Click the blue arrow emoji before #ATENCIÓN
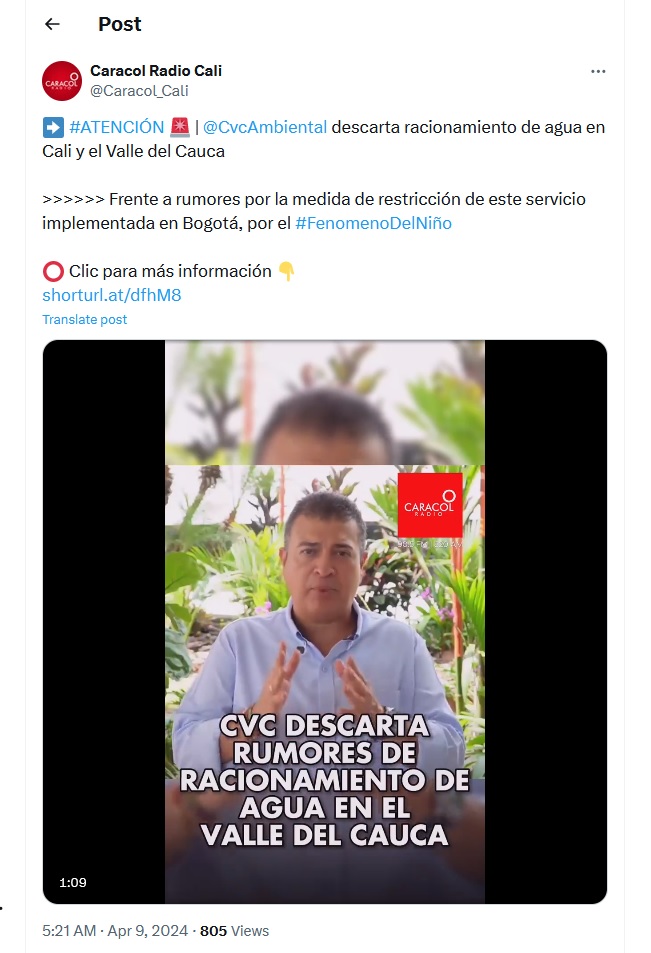The width and height of the screenshot is (651, 953). [53, 127]
